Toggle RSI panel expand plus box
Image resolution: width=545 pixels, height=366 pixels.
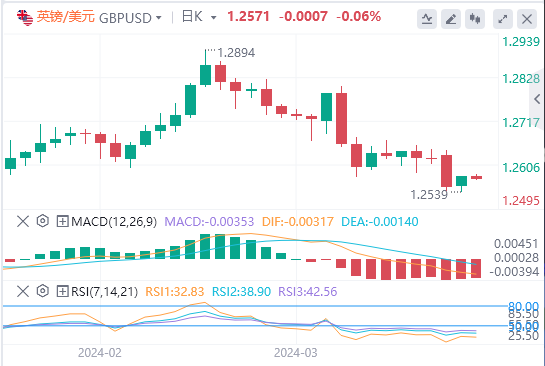pos(62,291)
